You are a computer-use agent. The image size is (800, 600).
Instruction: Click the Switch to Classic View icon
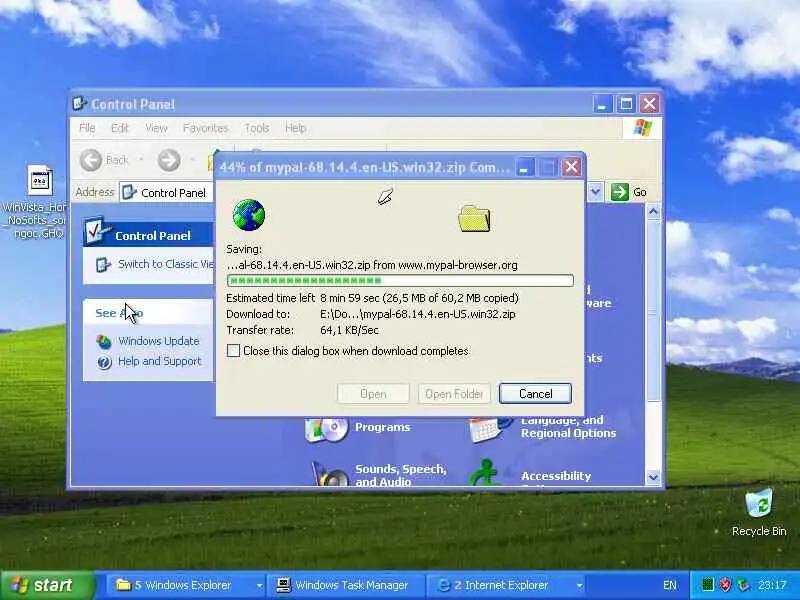[104, 264]
